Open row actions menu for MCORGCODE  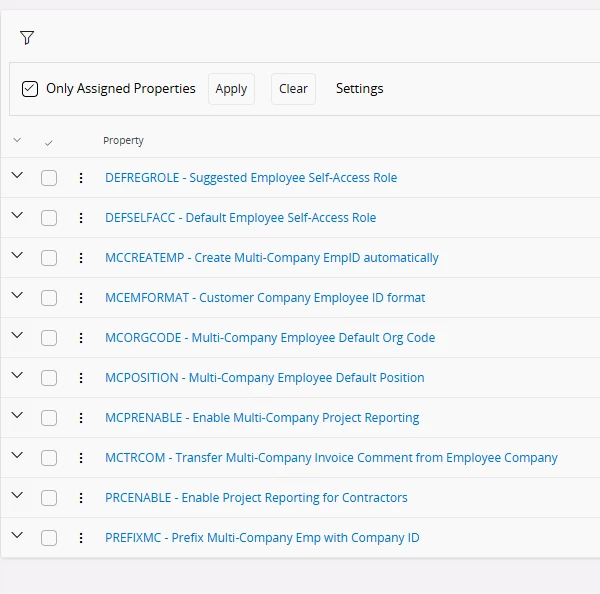81,338
